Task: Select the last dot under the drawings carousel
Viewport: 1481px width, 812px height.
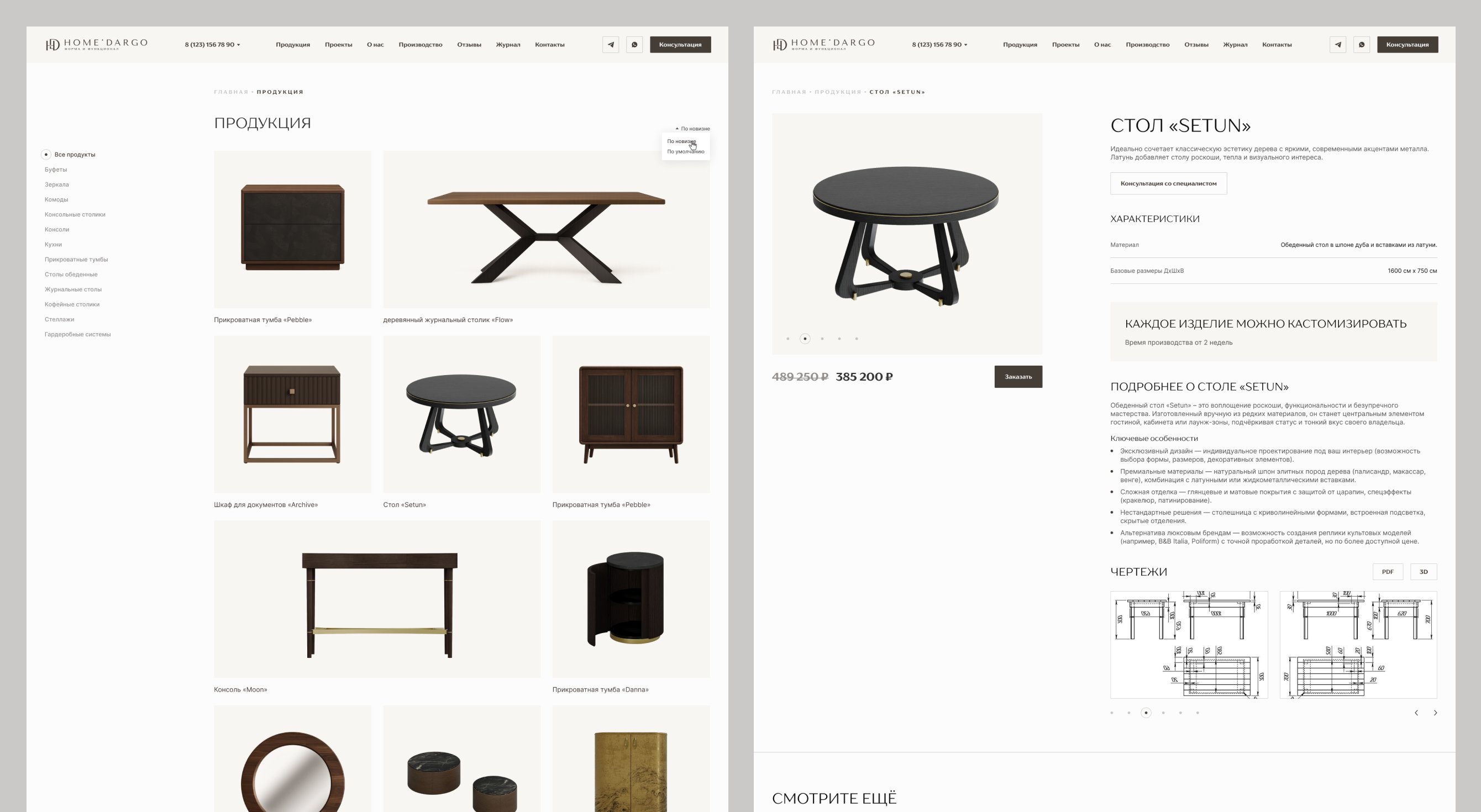Action: coord(1198,713)
